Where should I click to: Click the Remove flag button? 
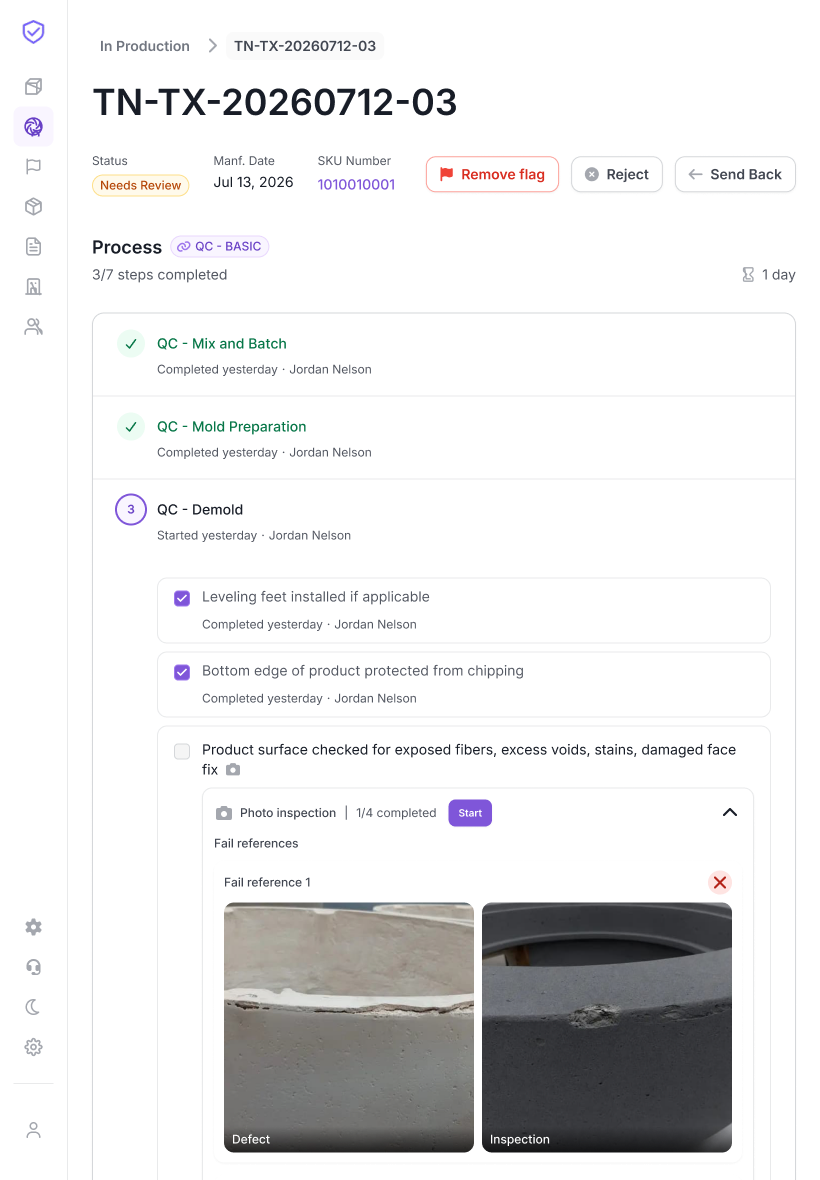click(x=492, y=175)
